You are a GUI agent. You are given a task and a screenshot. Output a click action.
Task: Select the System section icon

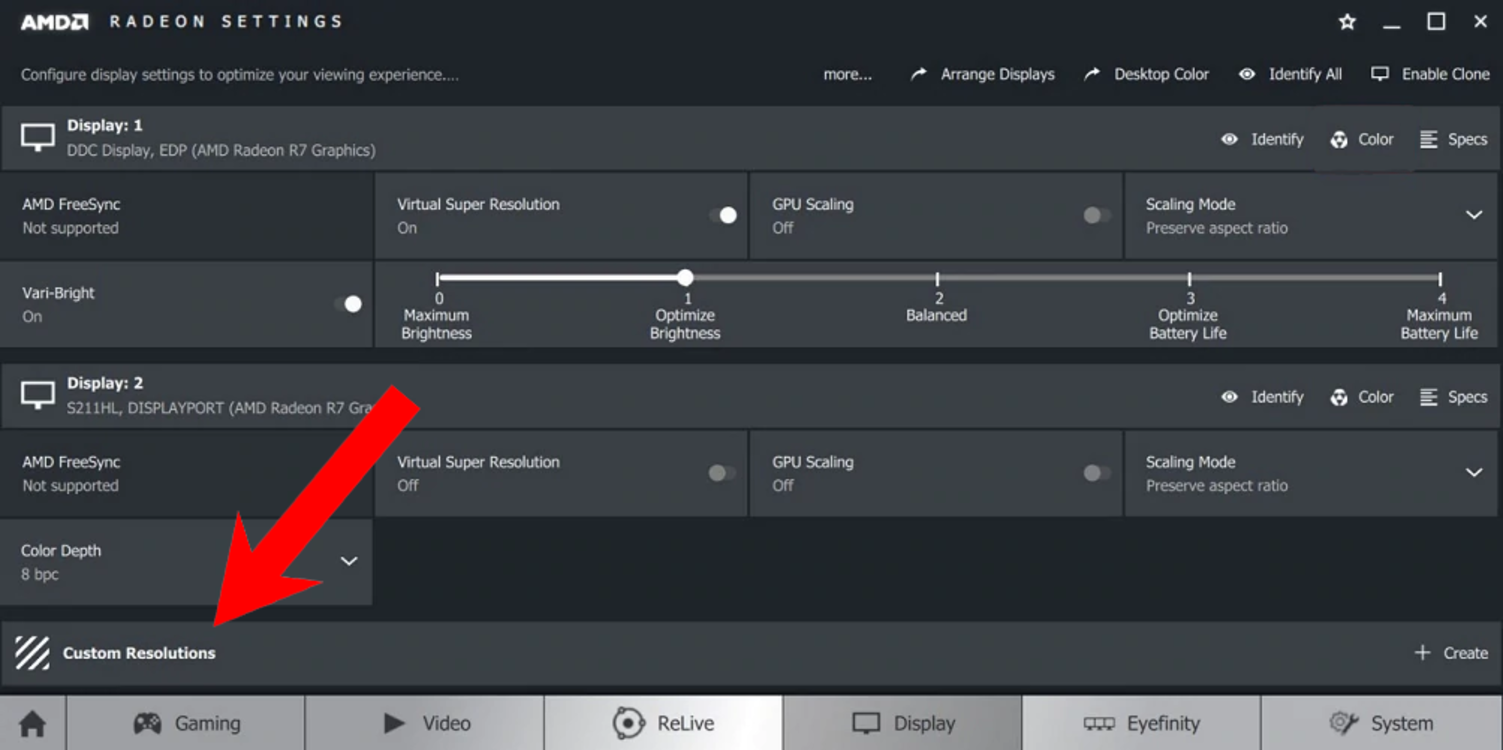(1345, 722)
